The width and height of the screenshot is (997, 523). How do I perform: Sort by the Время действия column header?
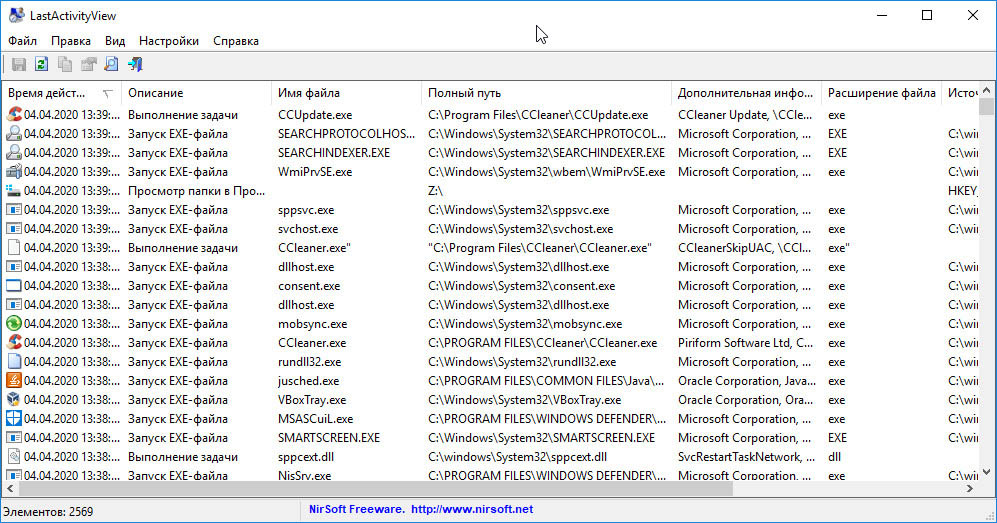tap(62, 93)
